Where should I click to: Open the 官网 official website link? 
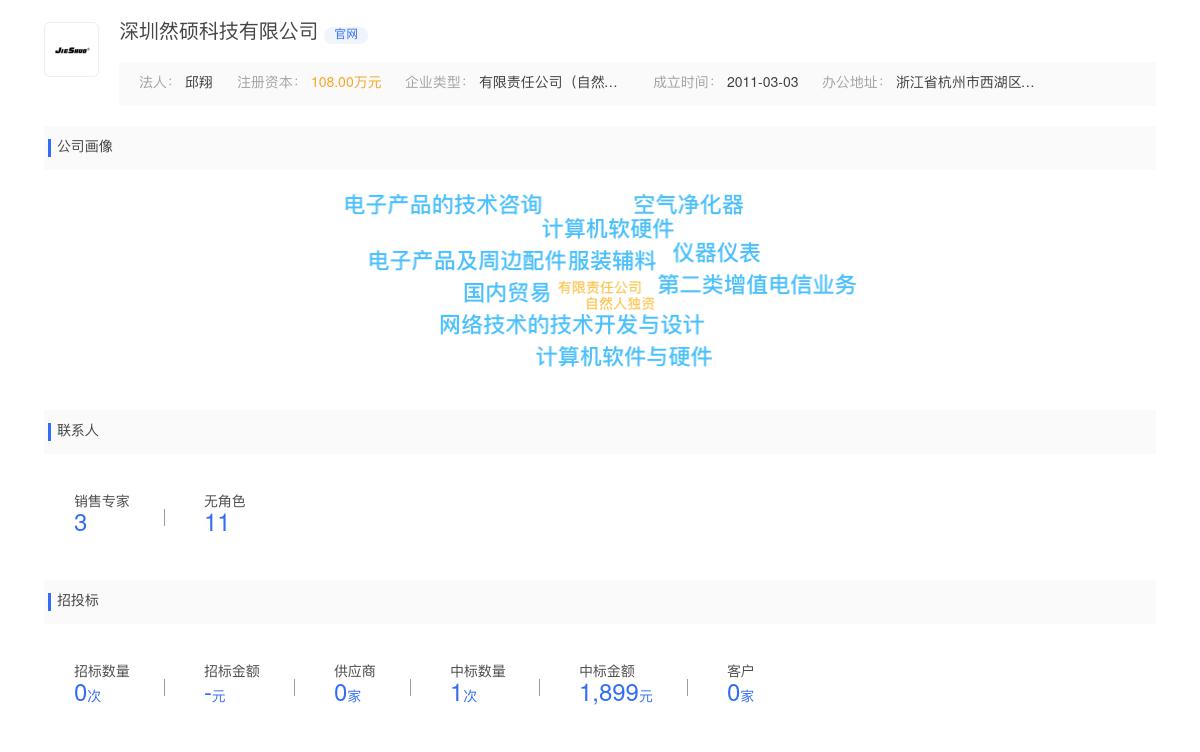(346, 34)
